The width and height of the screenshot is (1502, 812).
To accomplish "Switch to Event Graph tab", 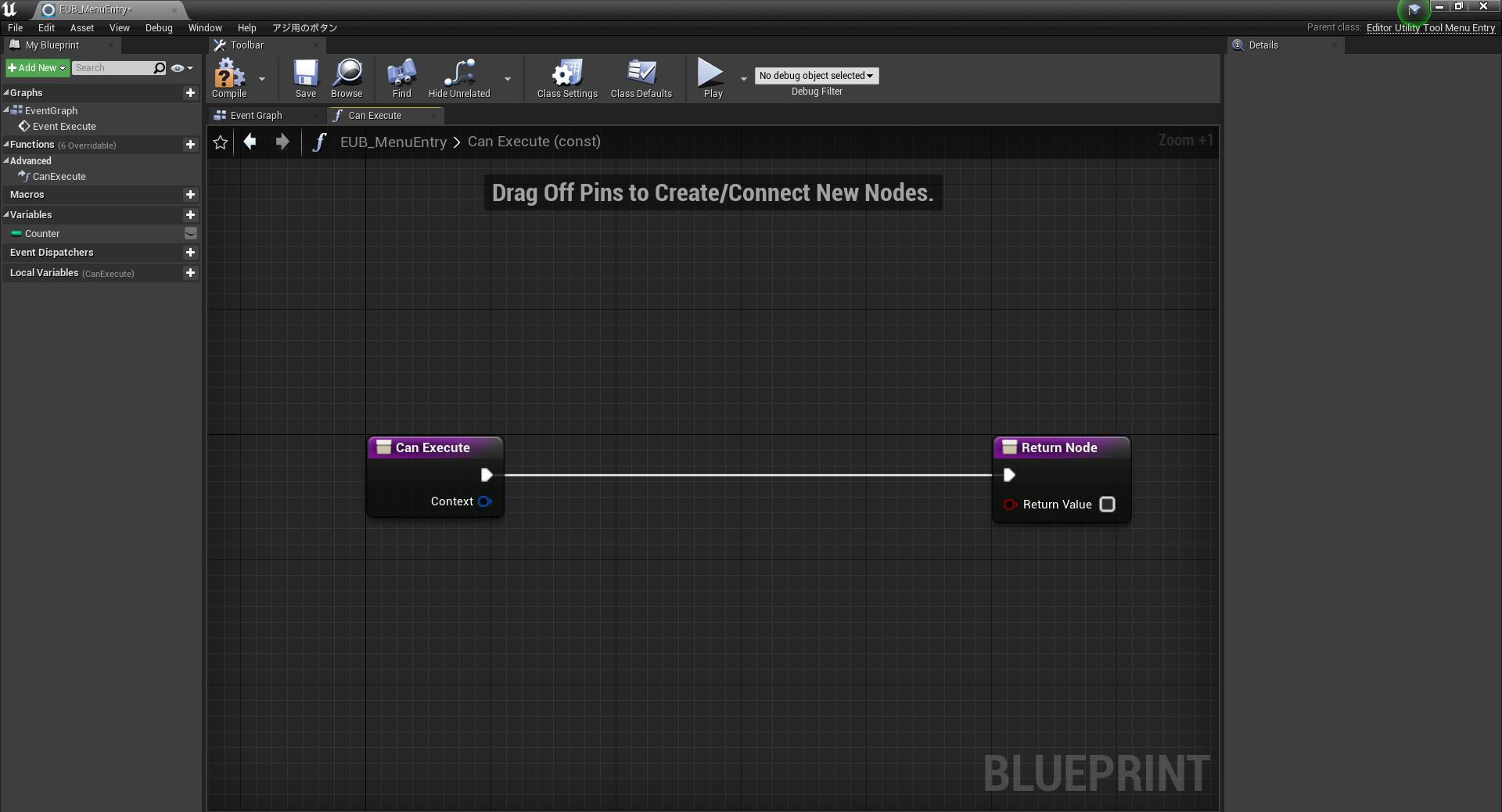I will [x=257, y=116].
